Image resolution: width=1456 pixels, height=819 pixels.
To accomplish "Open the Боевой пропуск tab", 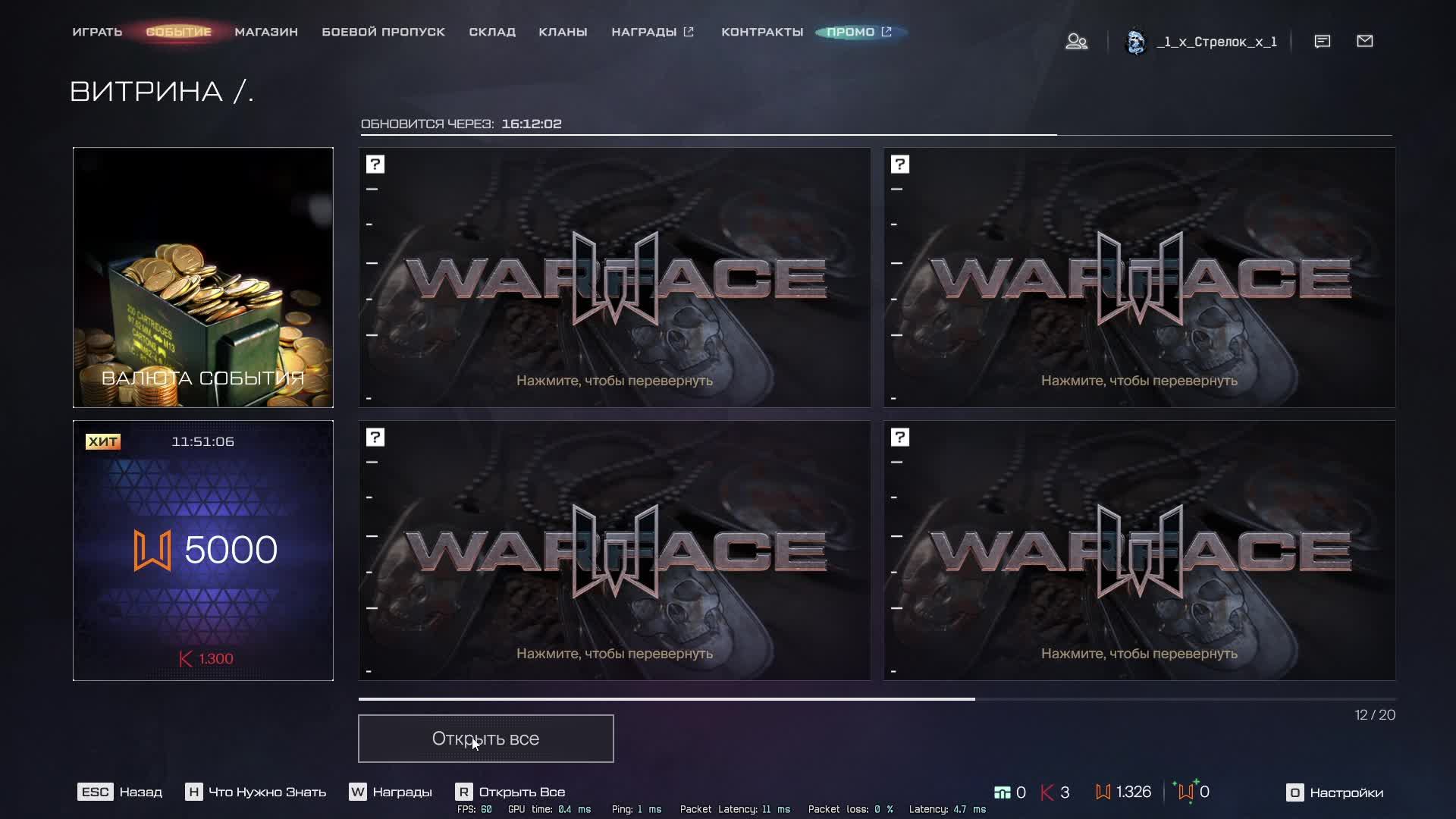I will (x=383, y=32).
